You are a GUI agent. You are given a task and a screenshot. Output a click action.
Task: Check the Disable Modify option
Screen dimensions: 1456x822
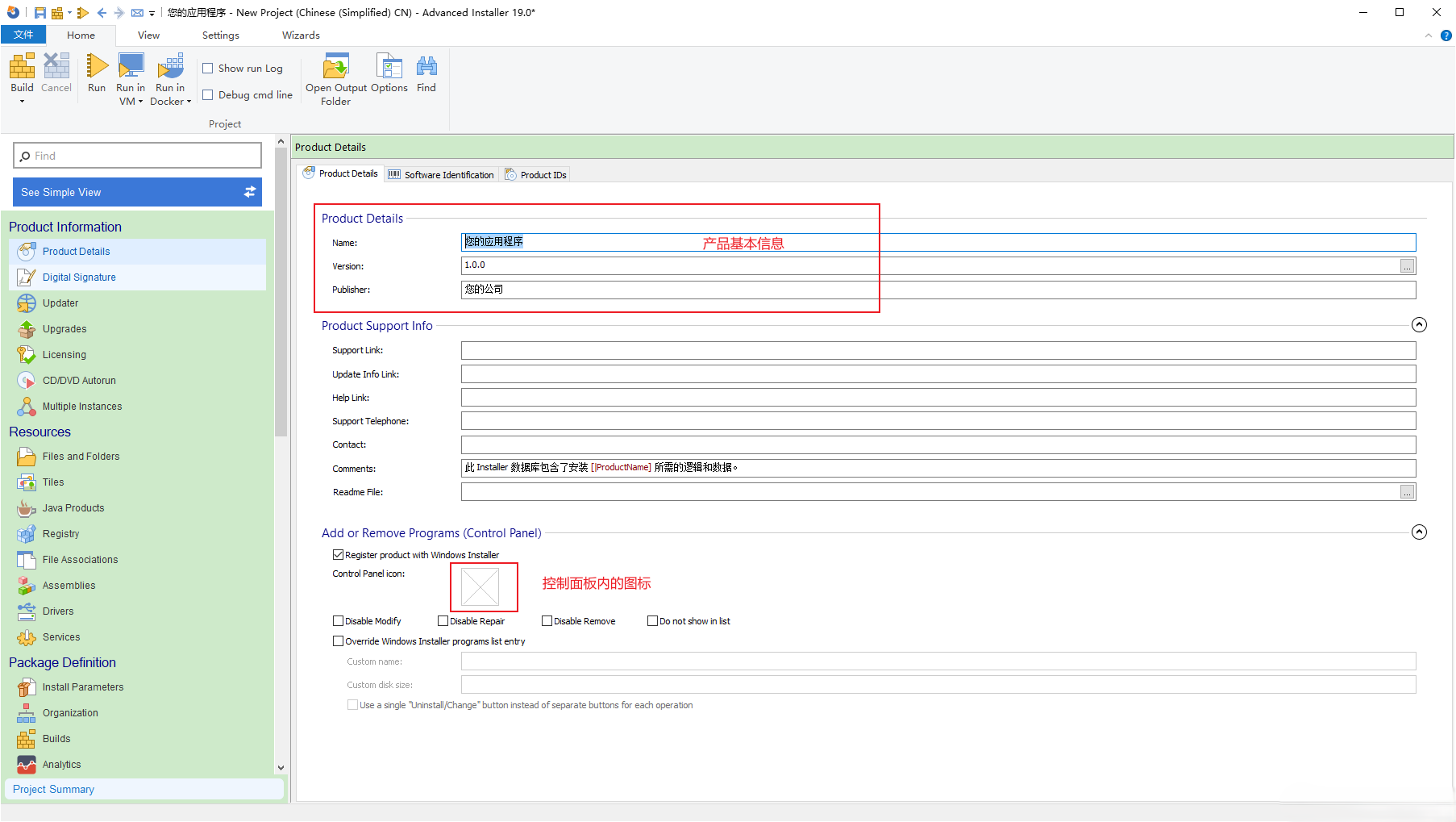pyautogui.click(x=339, y=621)
